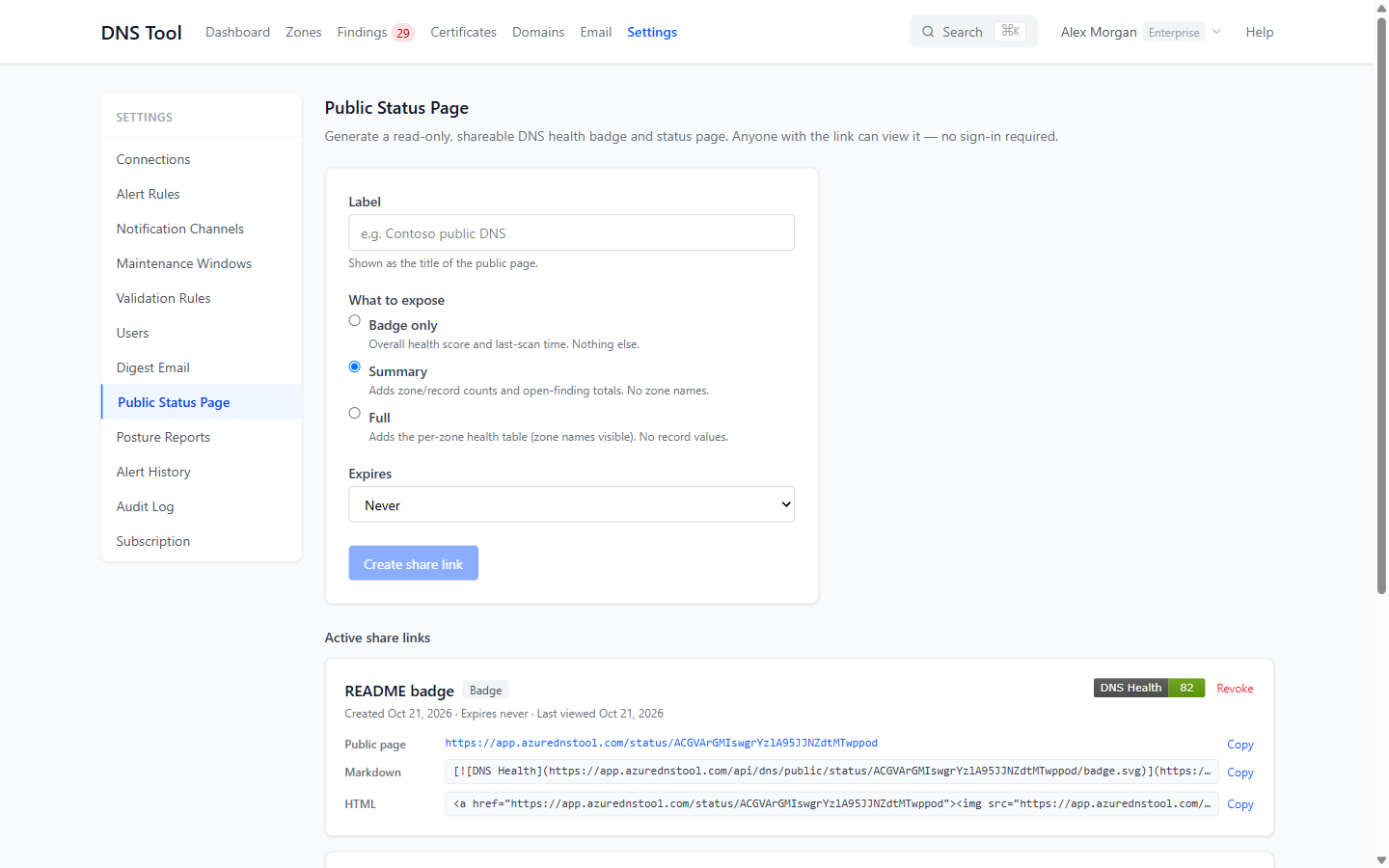Click the HTML code snippet field

[831, 803]
